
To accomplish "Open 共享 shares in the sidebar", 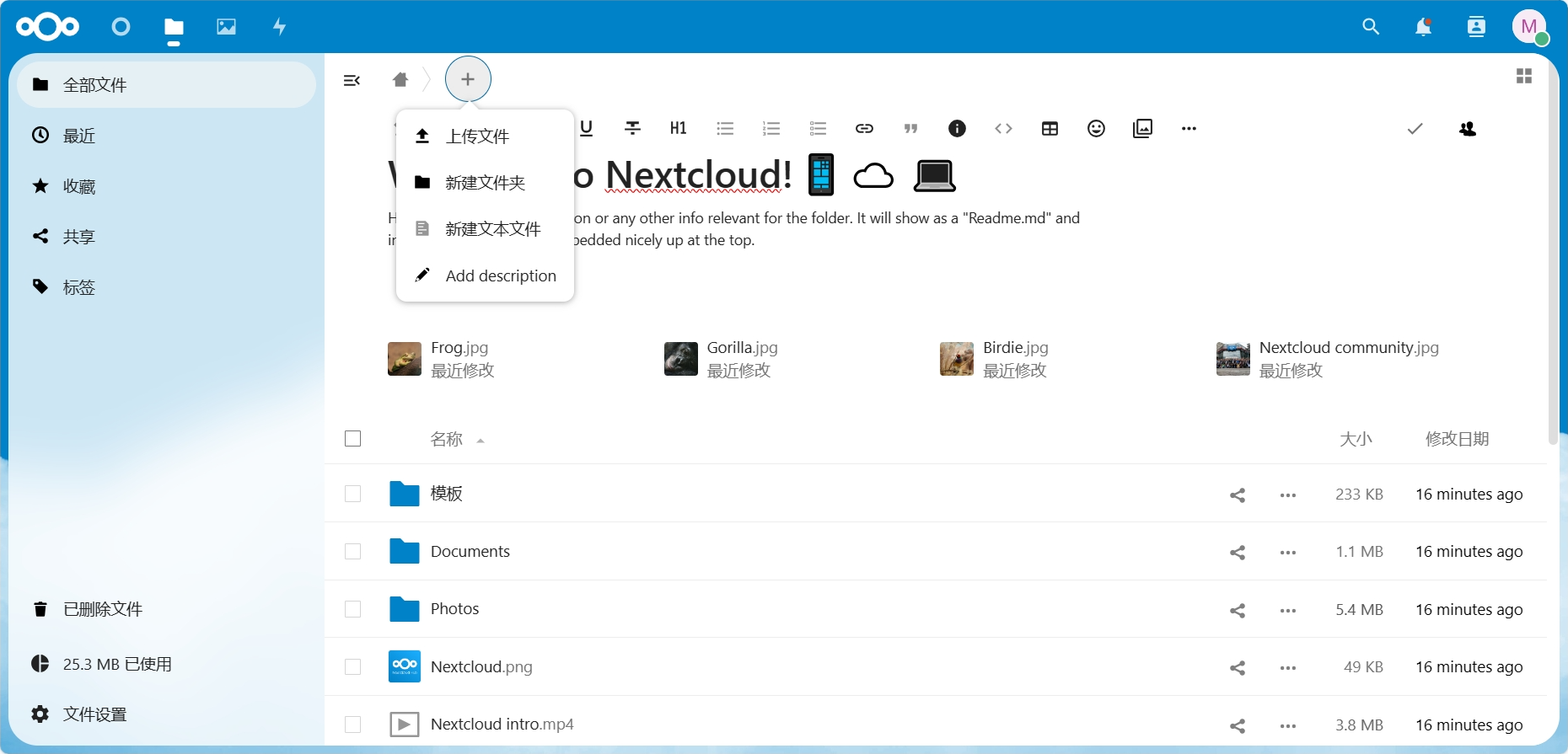I will (x=166, y=237).
